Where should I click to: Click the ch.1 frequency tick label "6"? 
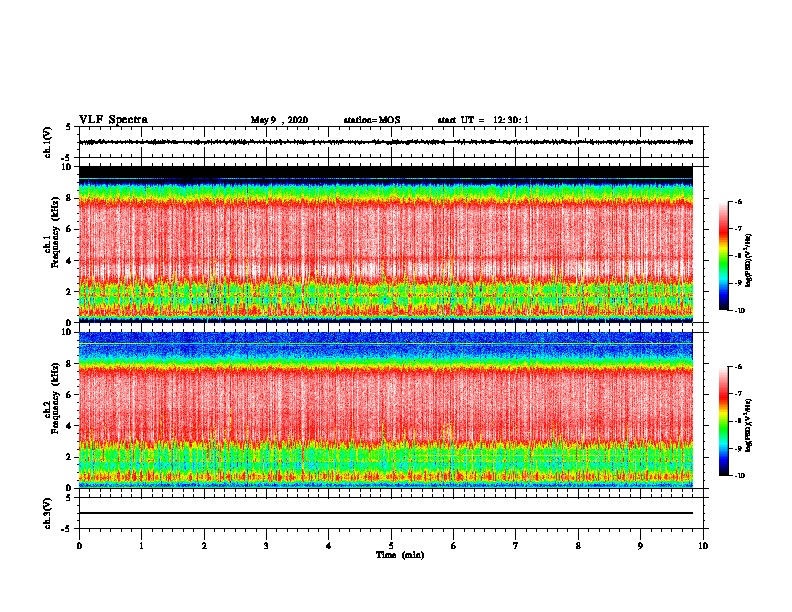click(x=69, y=229)
